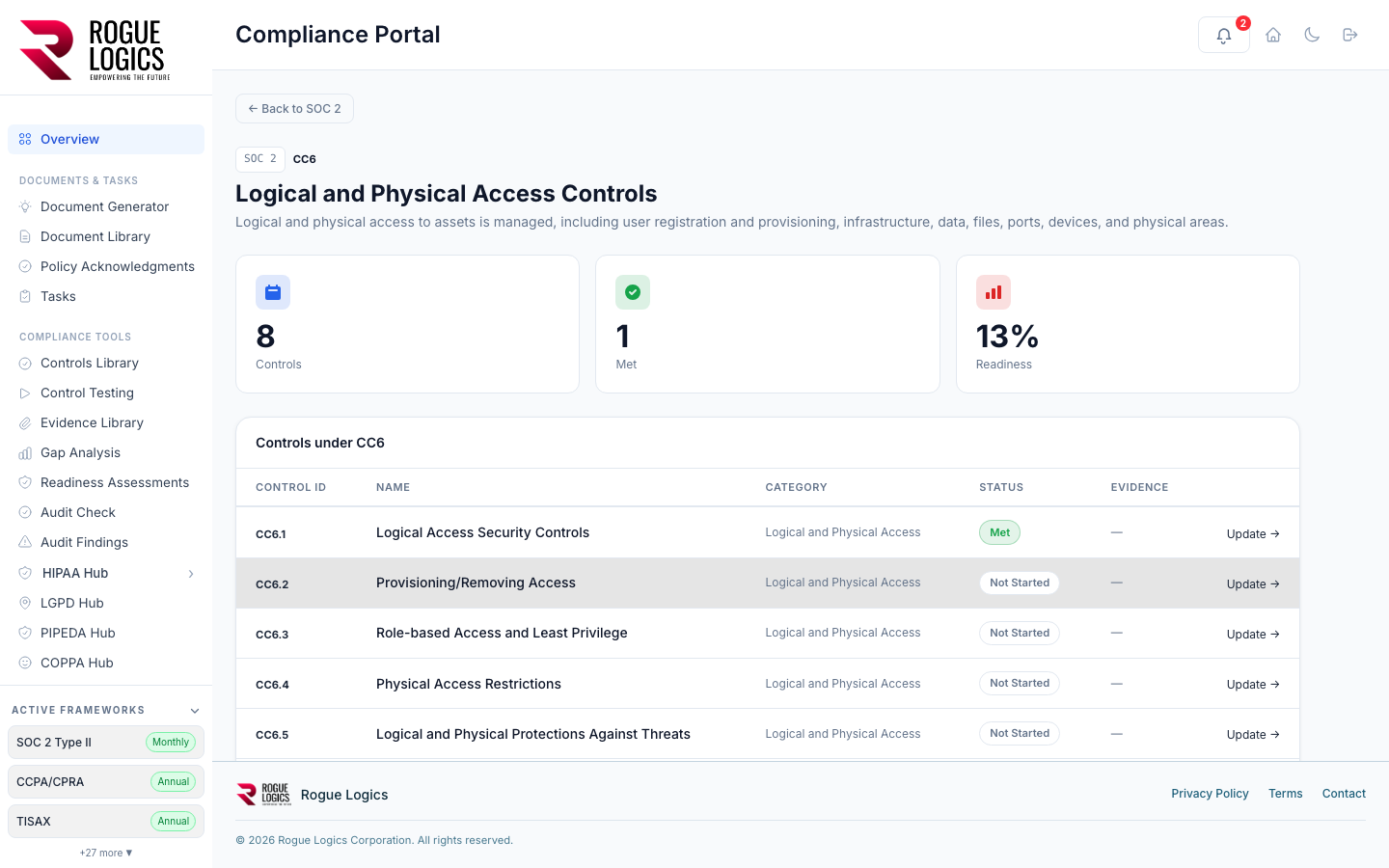Click the STATUS column header
Viewport: 1389px width, 868px height.
coord(1001,488)
